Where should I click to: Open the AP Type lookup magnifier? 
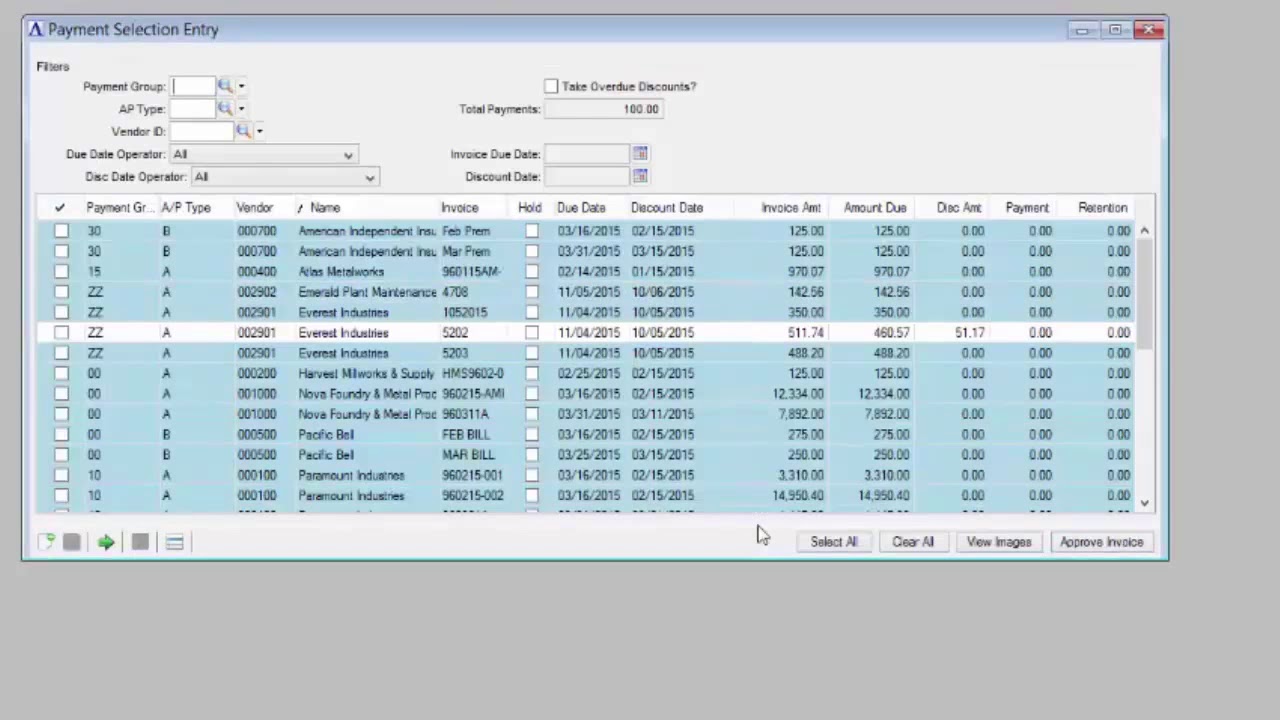tap(225, 109)
